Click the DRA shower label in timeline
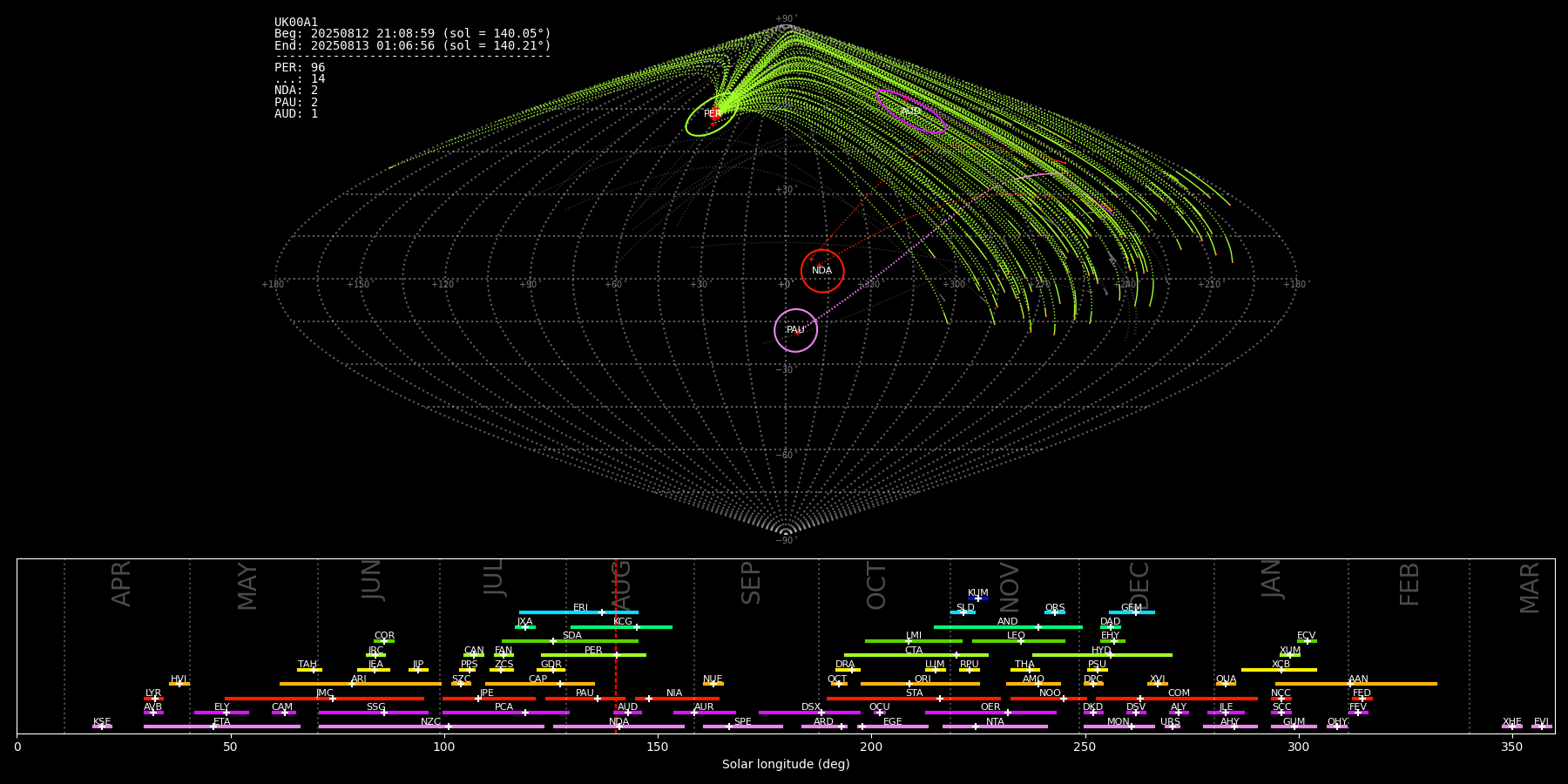This screenshot has height=784, width=1568. [x=845, y=665]
